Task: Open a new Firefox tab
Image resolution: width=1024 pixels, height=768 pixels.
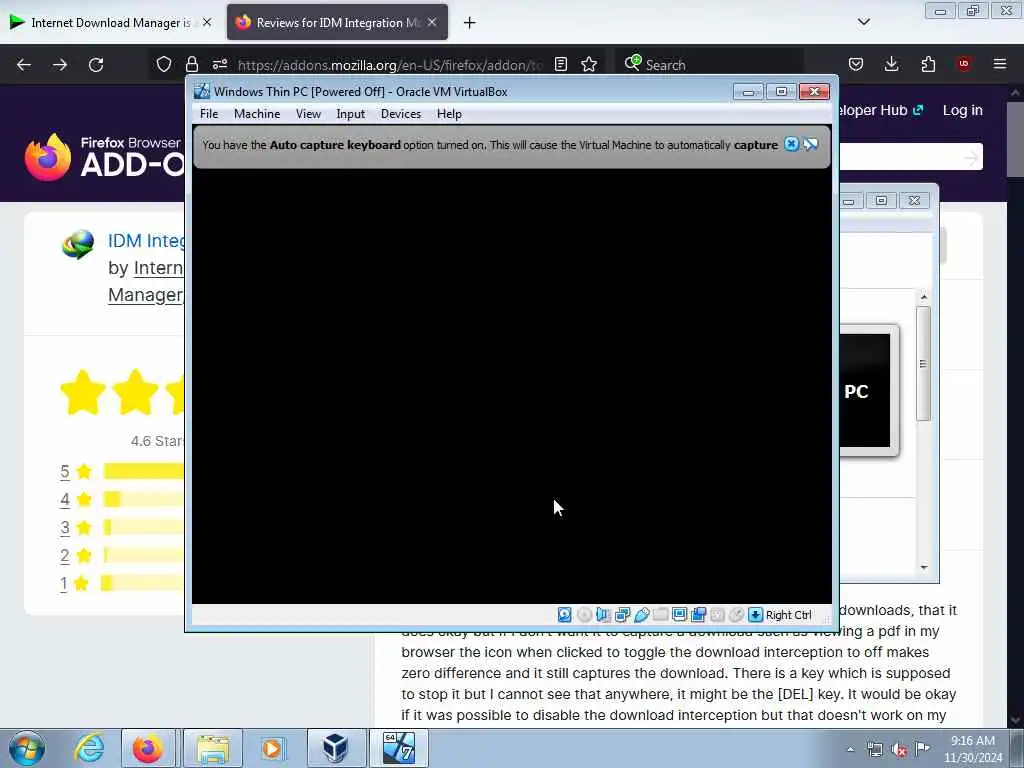Action: point(470,23)
